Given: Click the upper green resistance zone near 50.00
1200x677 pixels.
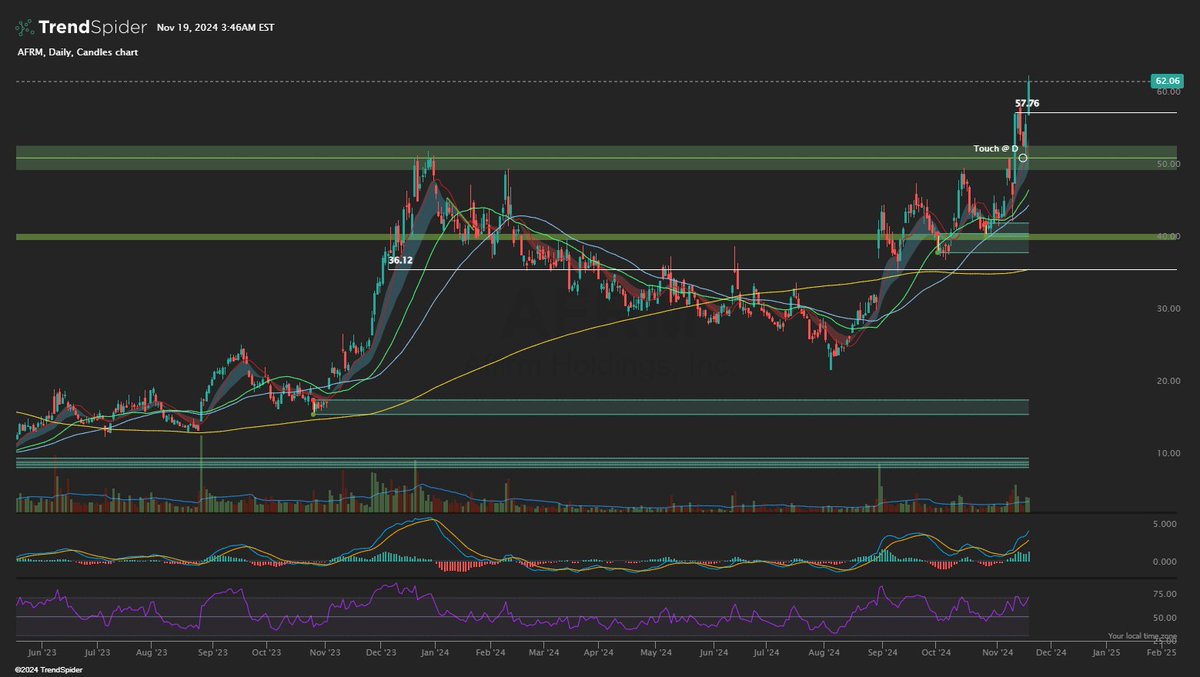Looking at the screenshot, I should coord(500,157).
